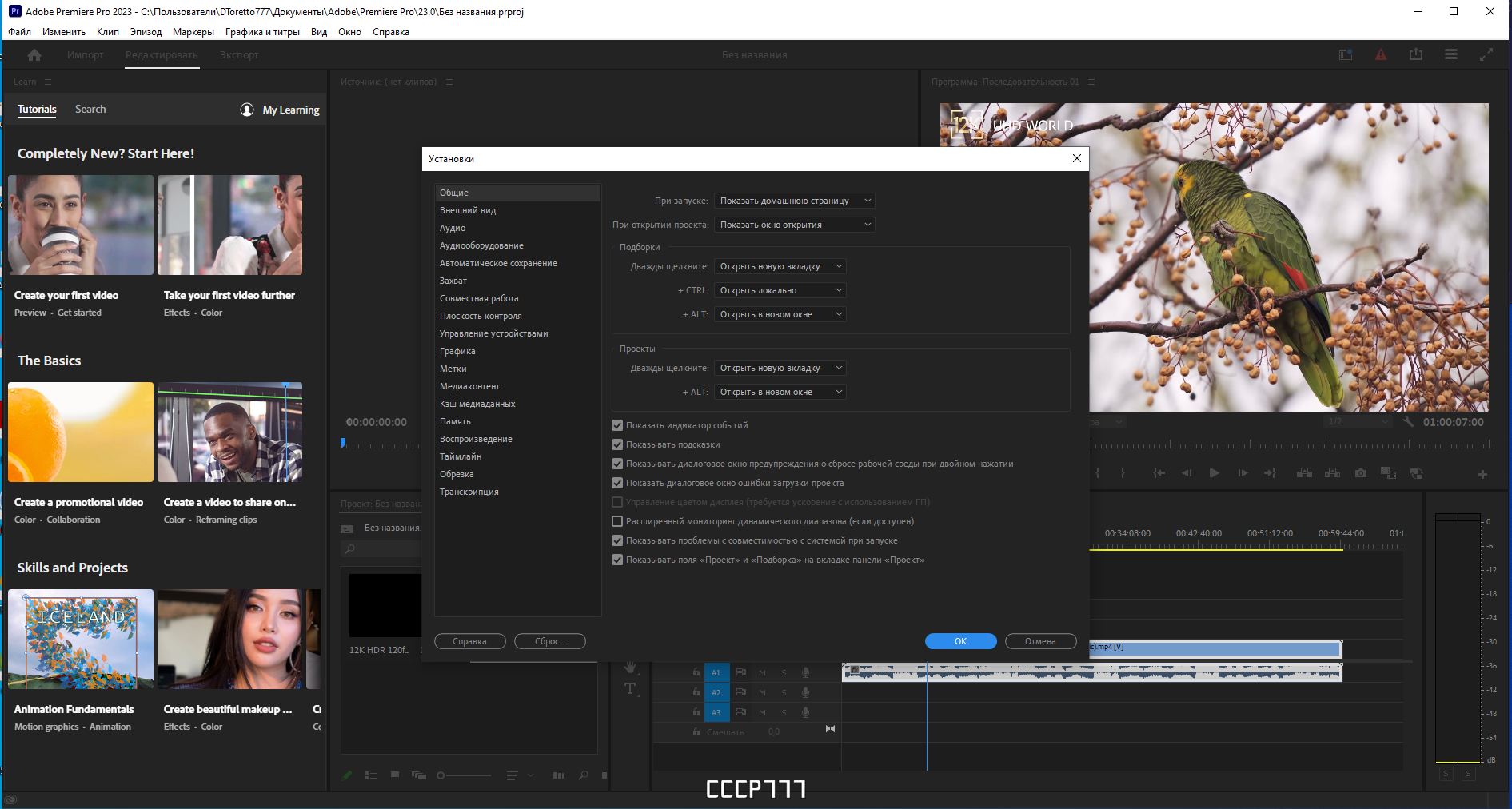Enable Расширенный мониторинг динамического диапазона checkbox
The width and height of the screenshot is (1512, 809).
tap(617, 521)
